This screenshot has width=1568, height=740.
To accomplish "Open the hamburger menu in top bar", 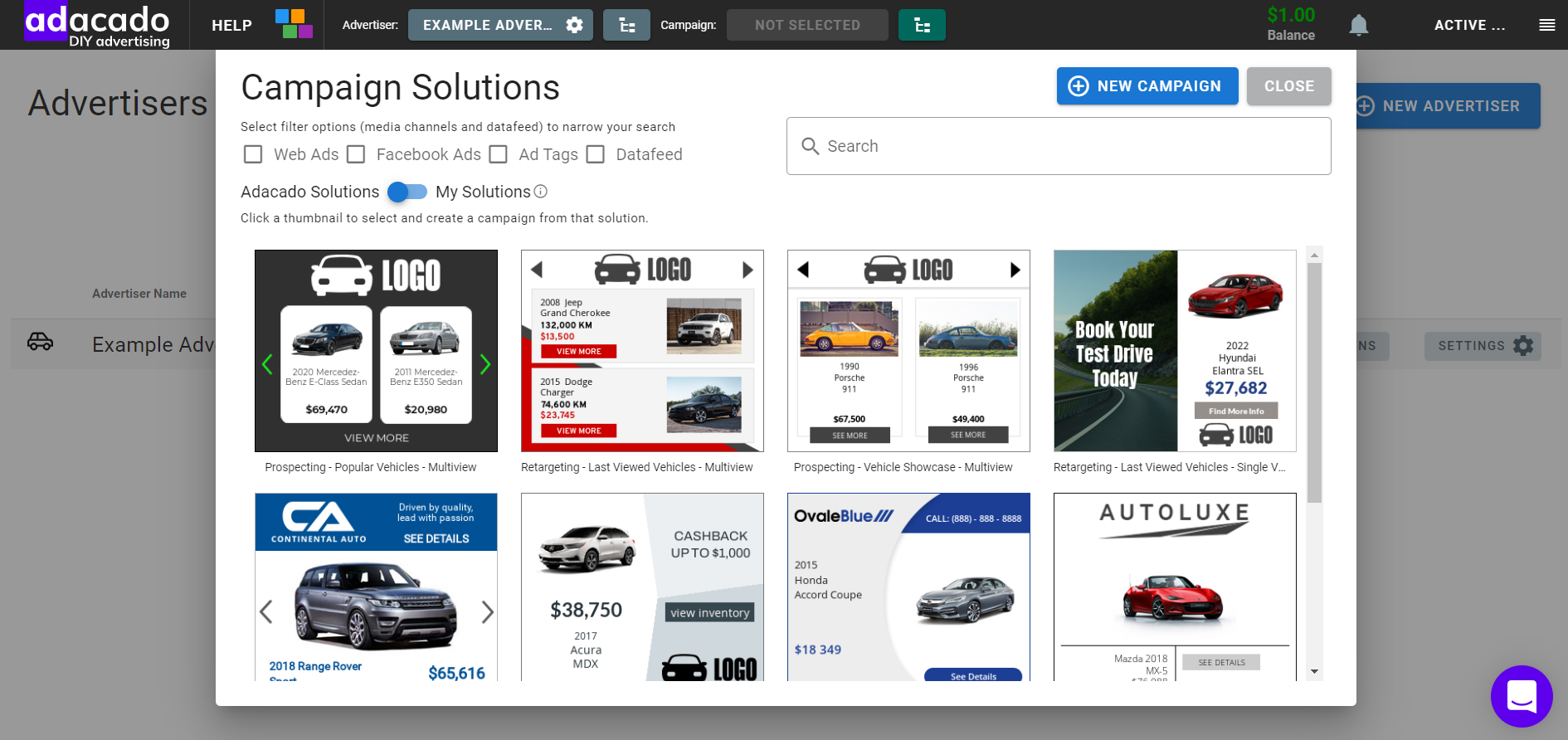I will pos(1546,25).
